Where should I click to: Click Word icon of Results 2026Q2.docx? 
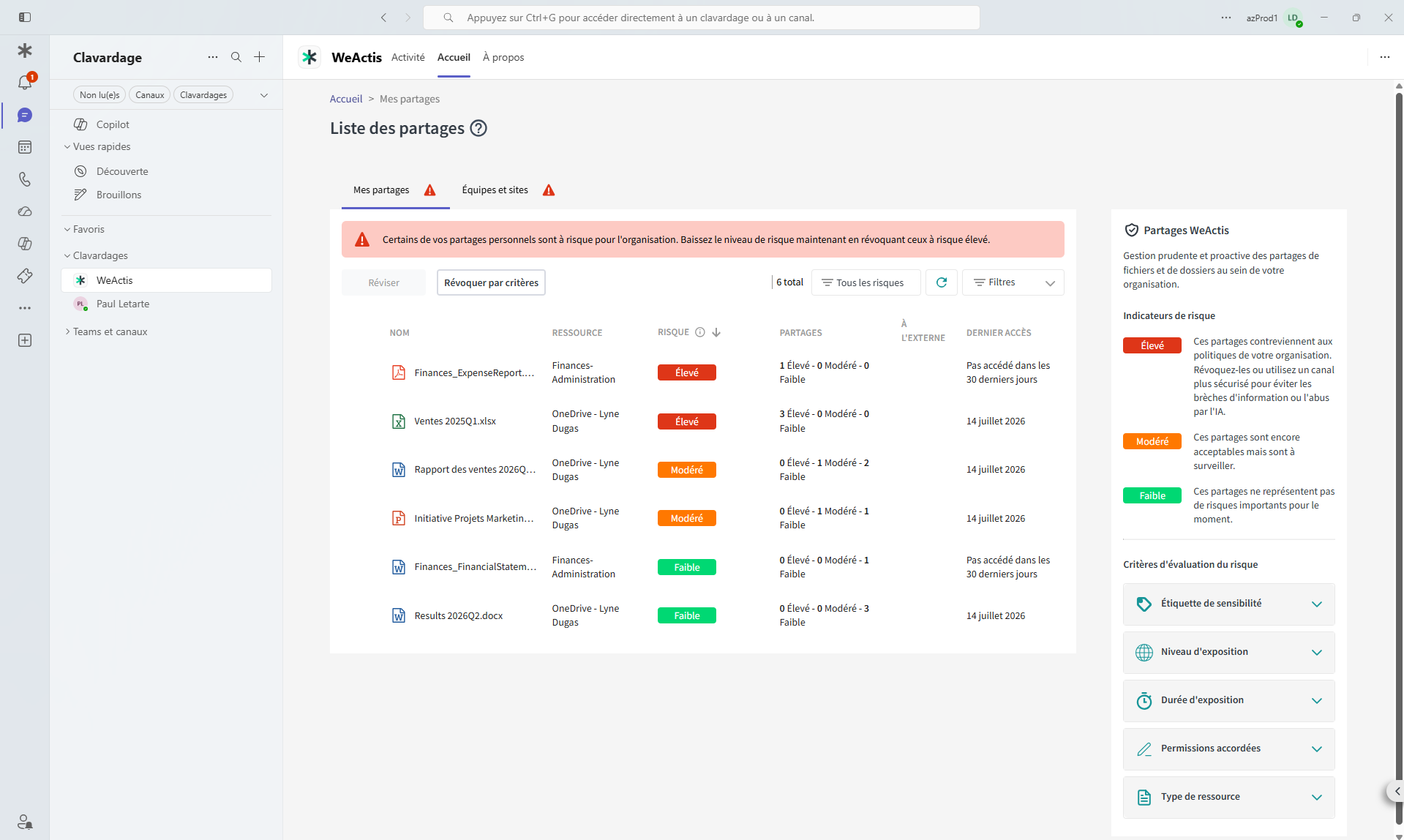[x=399, y=615]
